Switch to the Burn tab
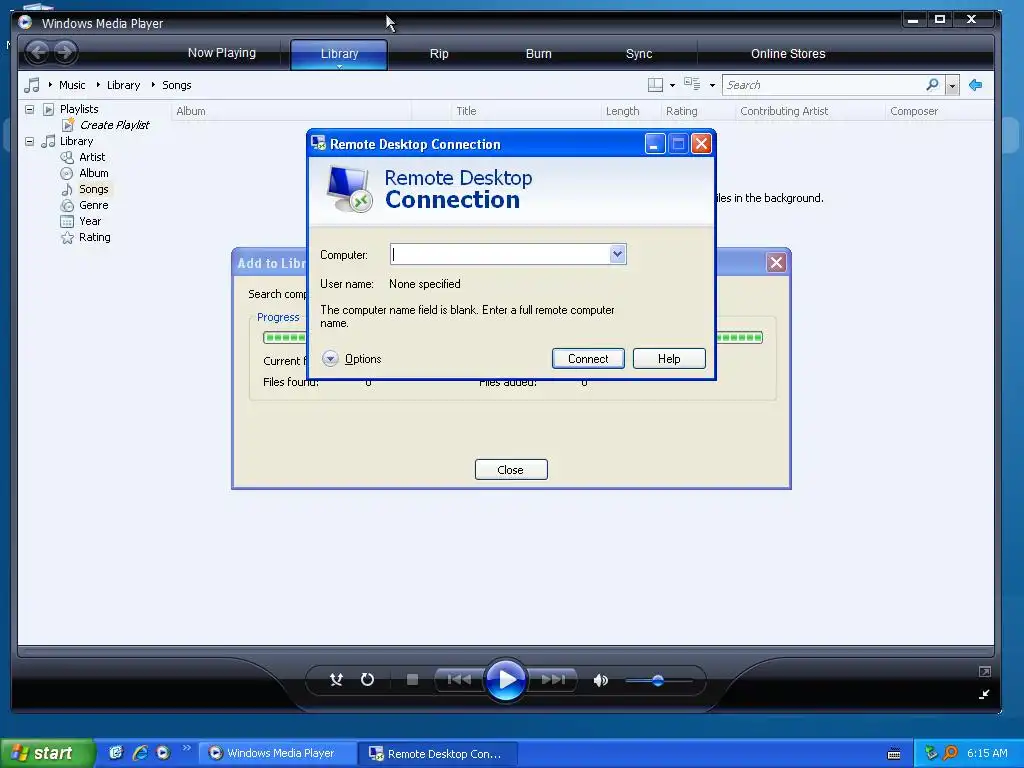 pyautogui.click(x=539, y=54)
